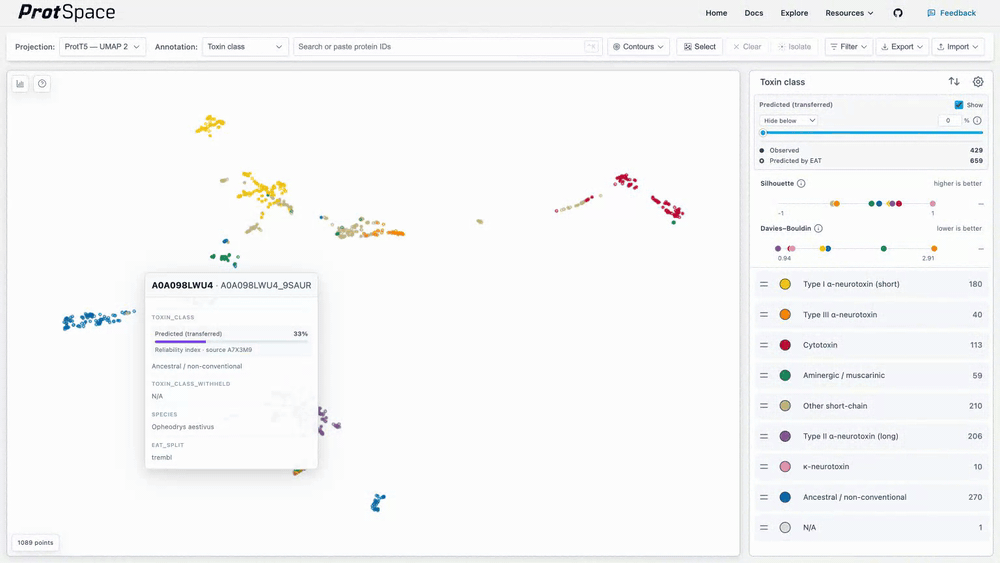Toggle κ-neurotoxin pink swatch
This screenshot has height=563, width=1000.
click(x=785, y=467)
